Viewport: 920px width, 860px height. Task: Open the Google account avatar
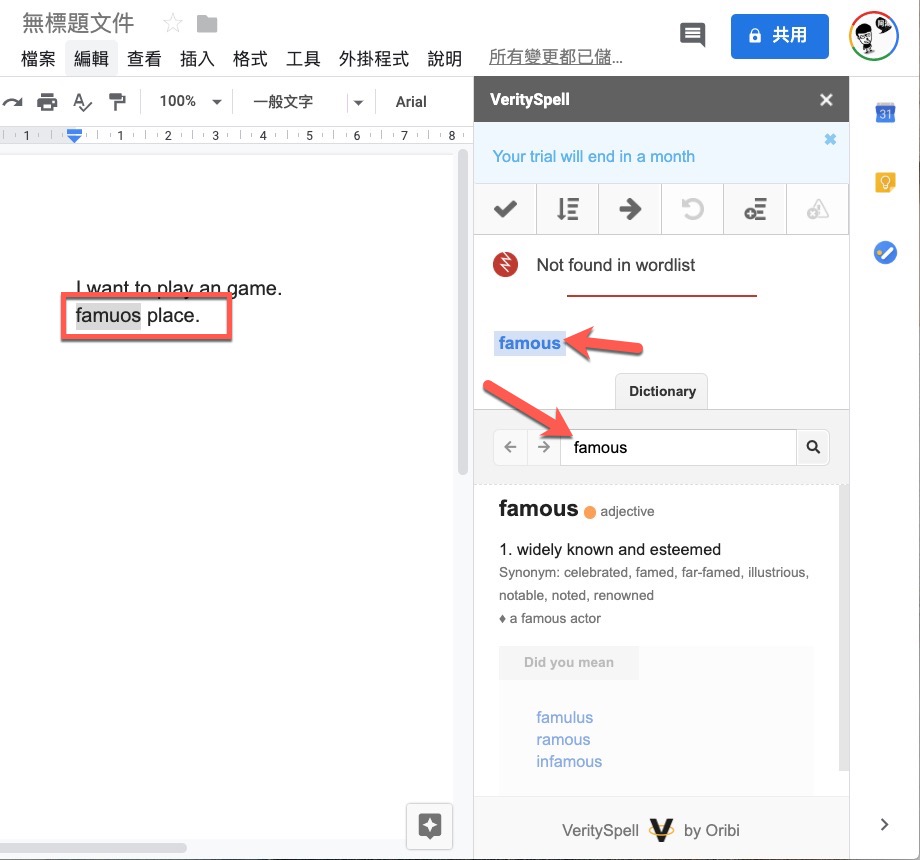(873, 36)
